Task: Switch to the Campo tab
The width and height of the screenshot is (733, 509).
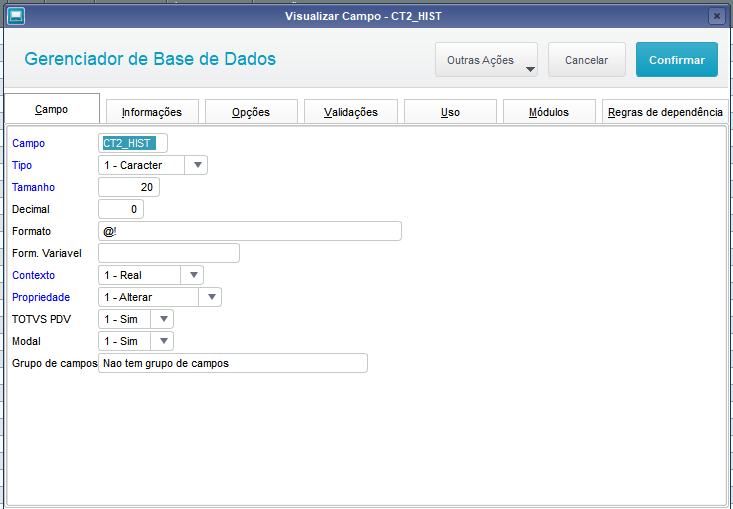Action: click(52, 109)
